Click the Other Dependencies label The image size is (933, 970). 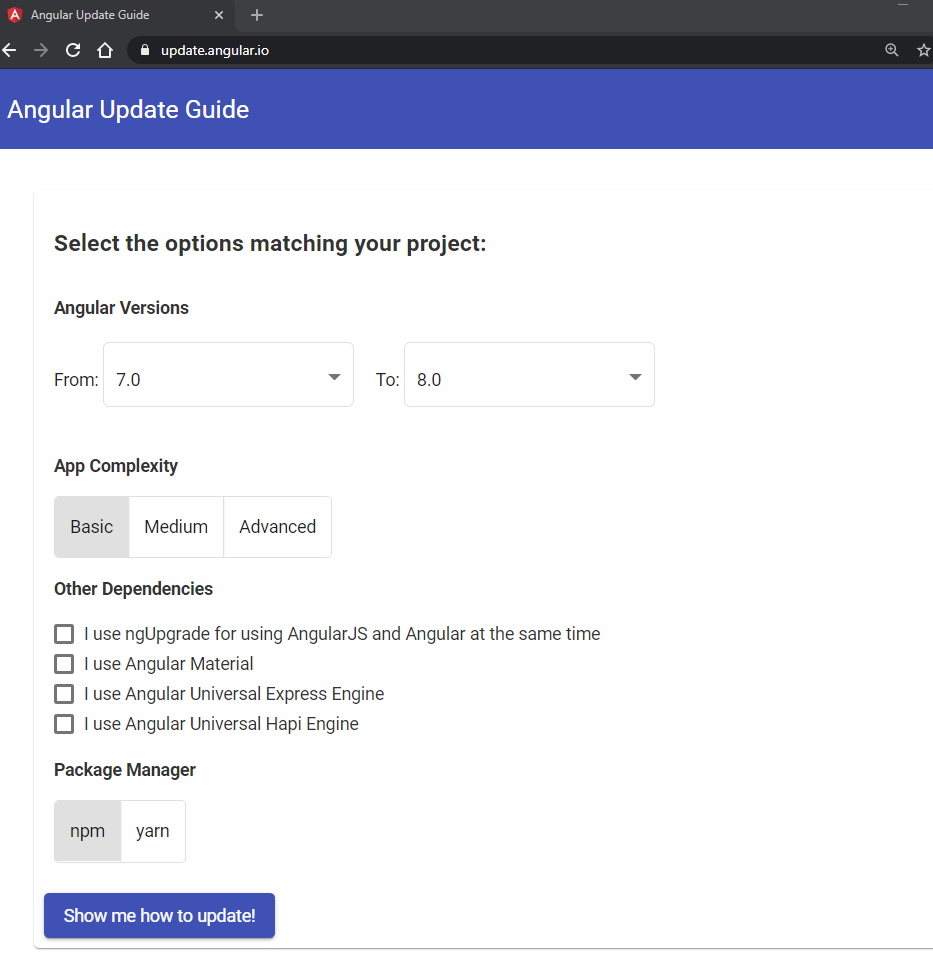pyautogui.click(x=134, y=588)
